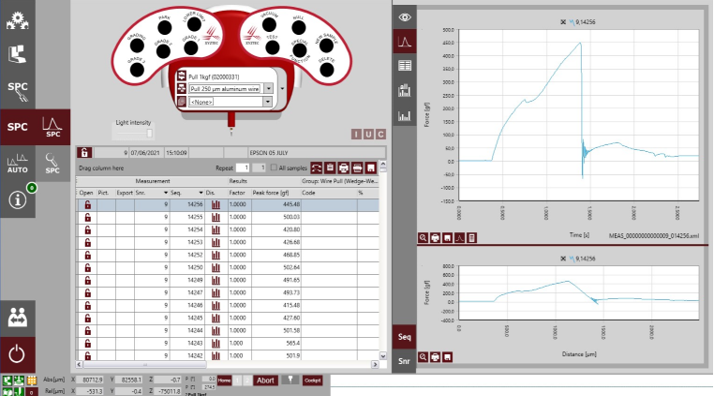
Task: Click the Cockpit button in status bar
Action: tap(312, 381)
